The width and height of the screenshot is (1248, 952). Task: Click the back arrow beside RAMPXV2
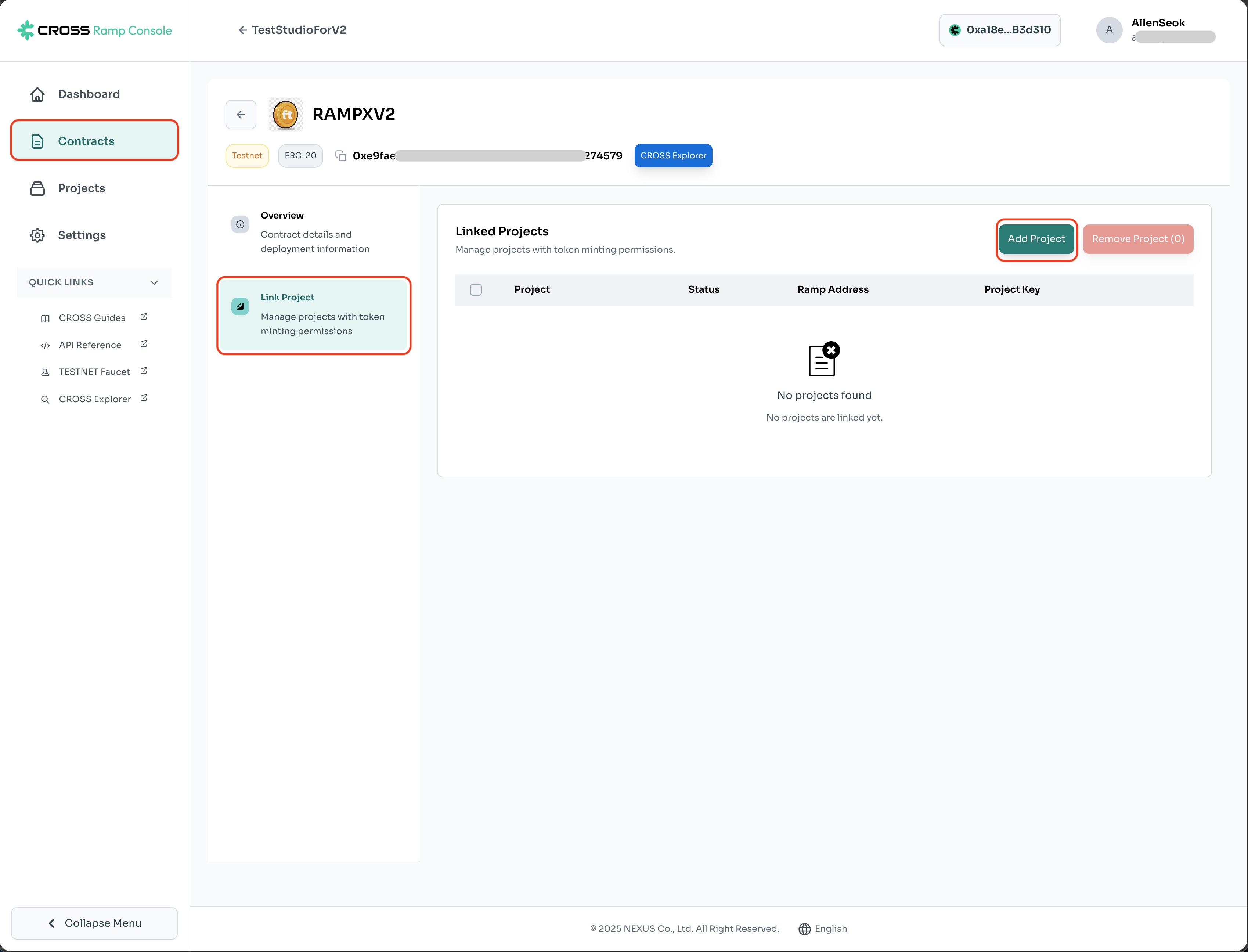pyautogui.click(x=241, y=115)
